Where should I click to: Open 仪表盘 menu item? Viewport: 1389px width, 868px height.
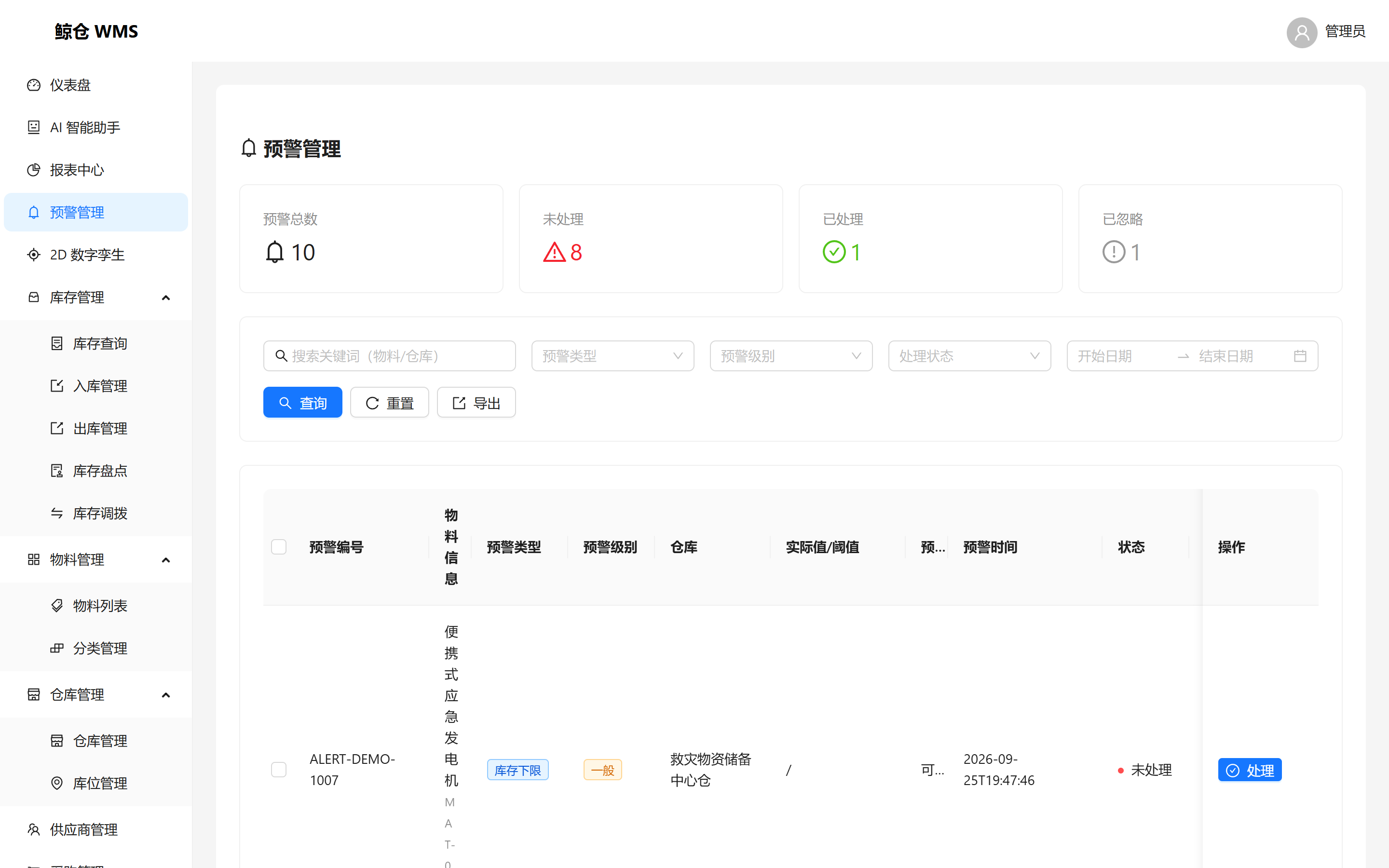click(96, 85)
